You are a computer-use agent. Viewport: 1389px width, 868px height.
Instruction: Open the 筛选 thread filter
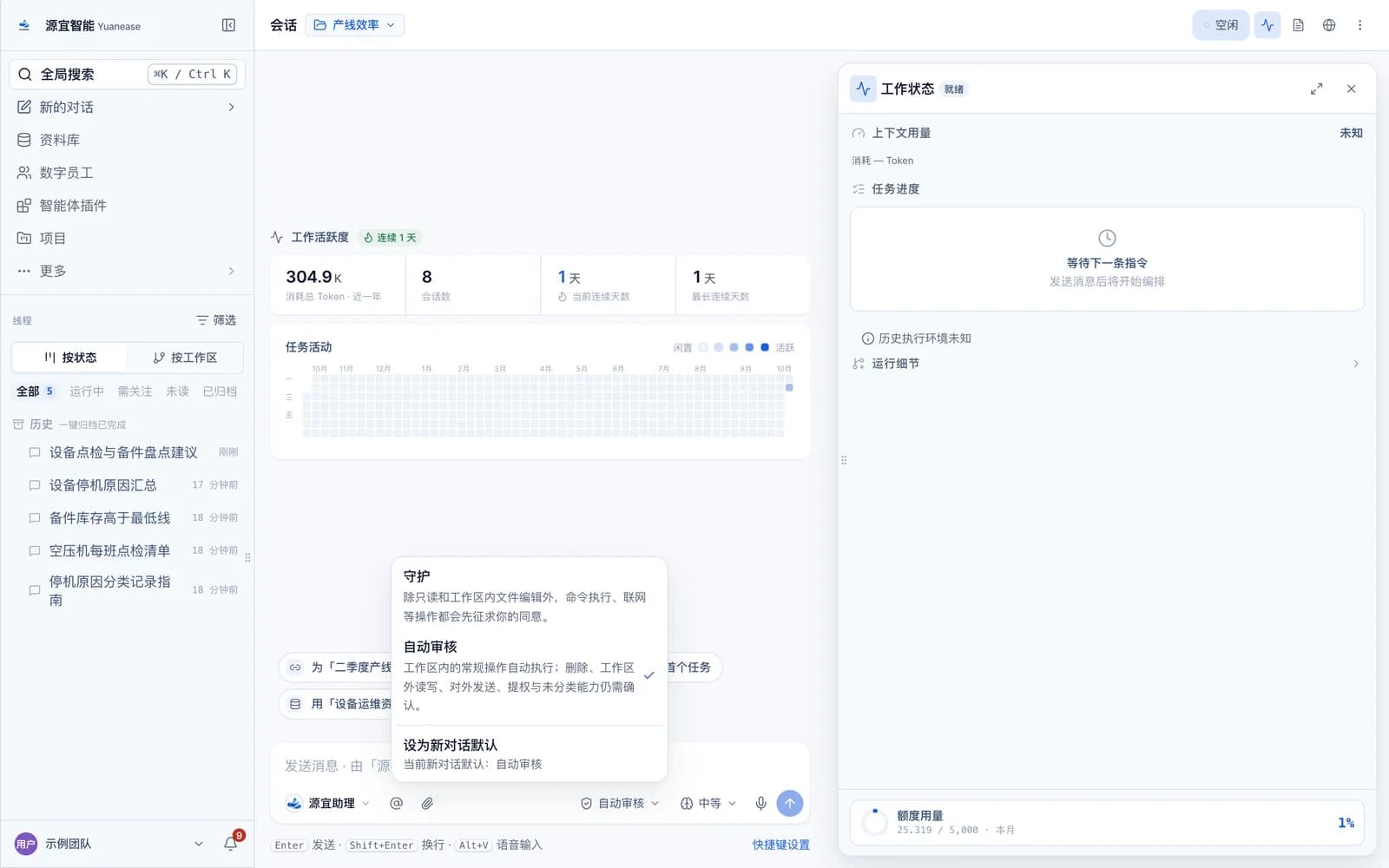pos(216,320)
